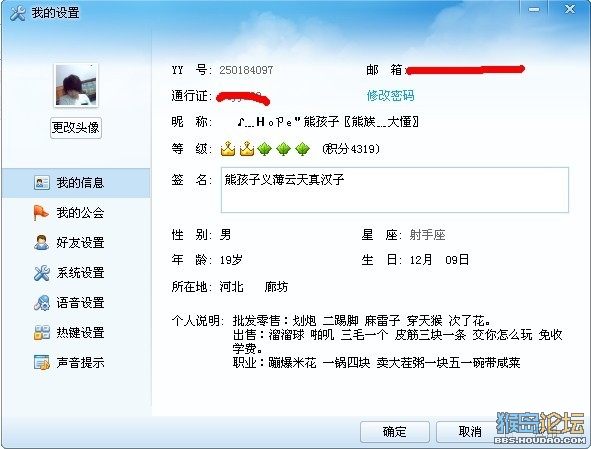
Task: Click the 修改密码 link
Action: (390, 96)
